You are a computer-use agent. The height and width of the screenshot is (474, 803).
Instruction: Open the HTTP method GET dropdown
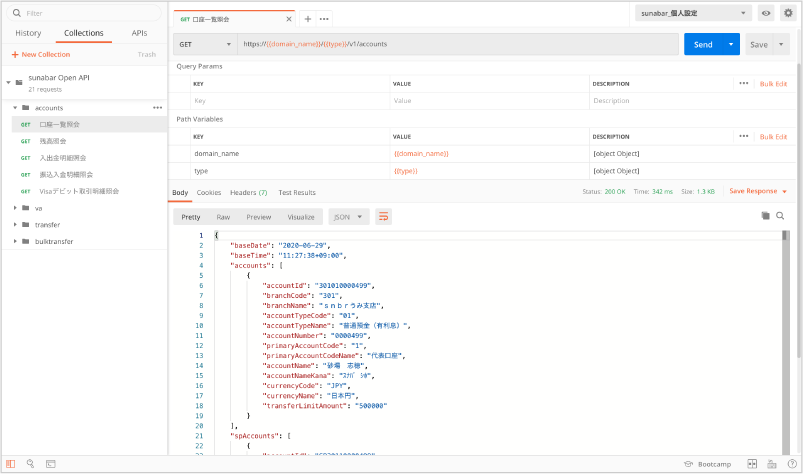point(205,45)
